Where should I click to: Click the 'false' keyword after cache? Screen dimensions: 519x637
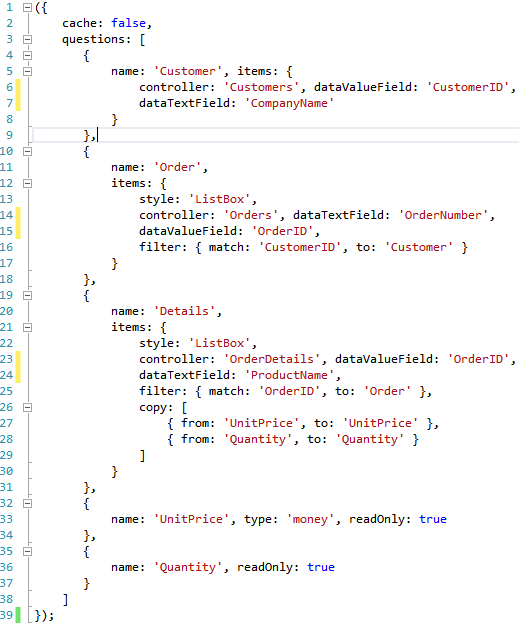[x=128, y=23]
